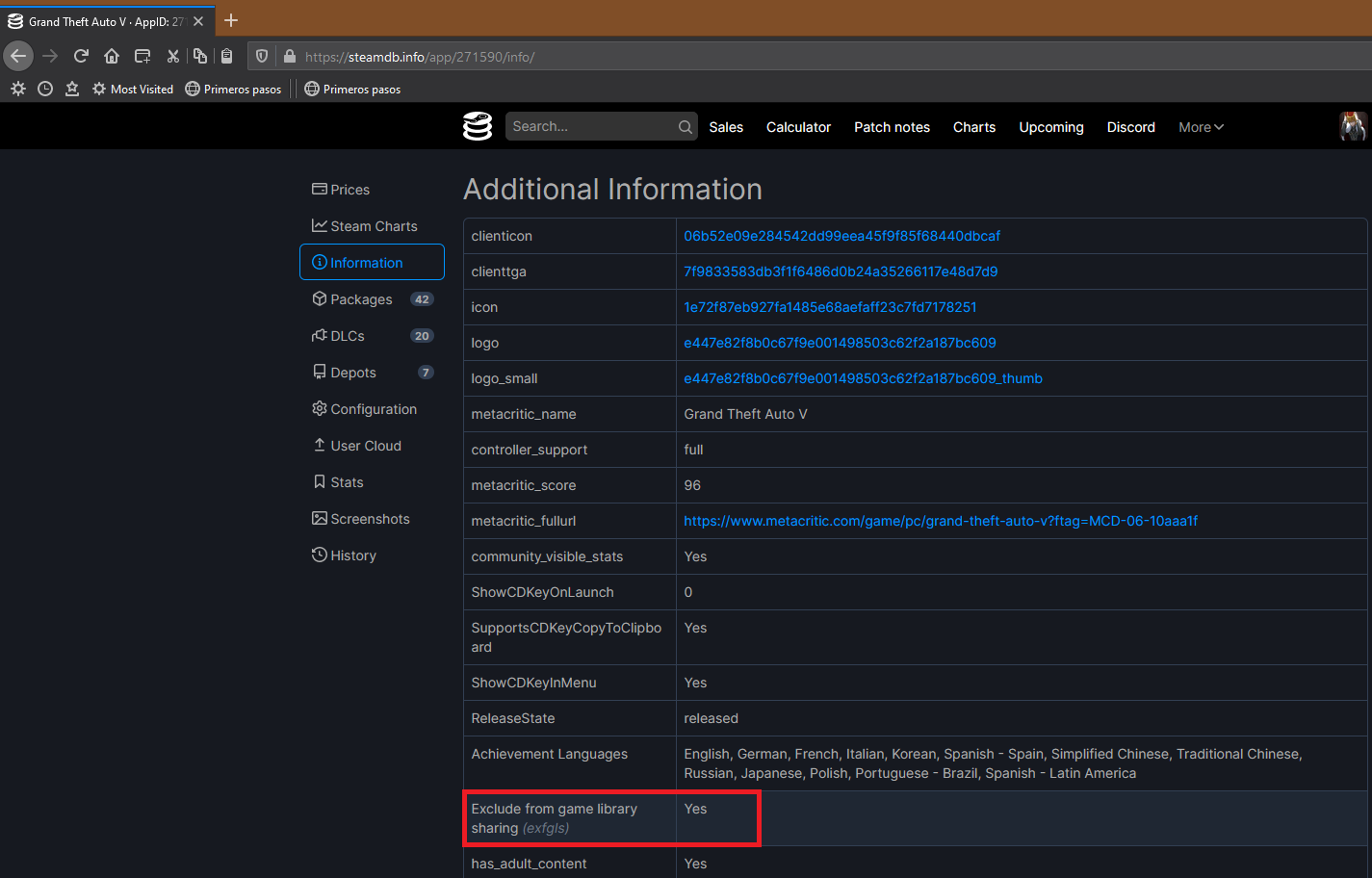Open a new window via toolbar icon
Screen dimensions: 1372x878
(142, 56)
